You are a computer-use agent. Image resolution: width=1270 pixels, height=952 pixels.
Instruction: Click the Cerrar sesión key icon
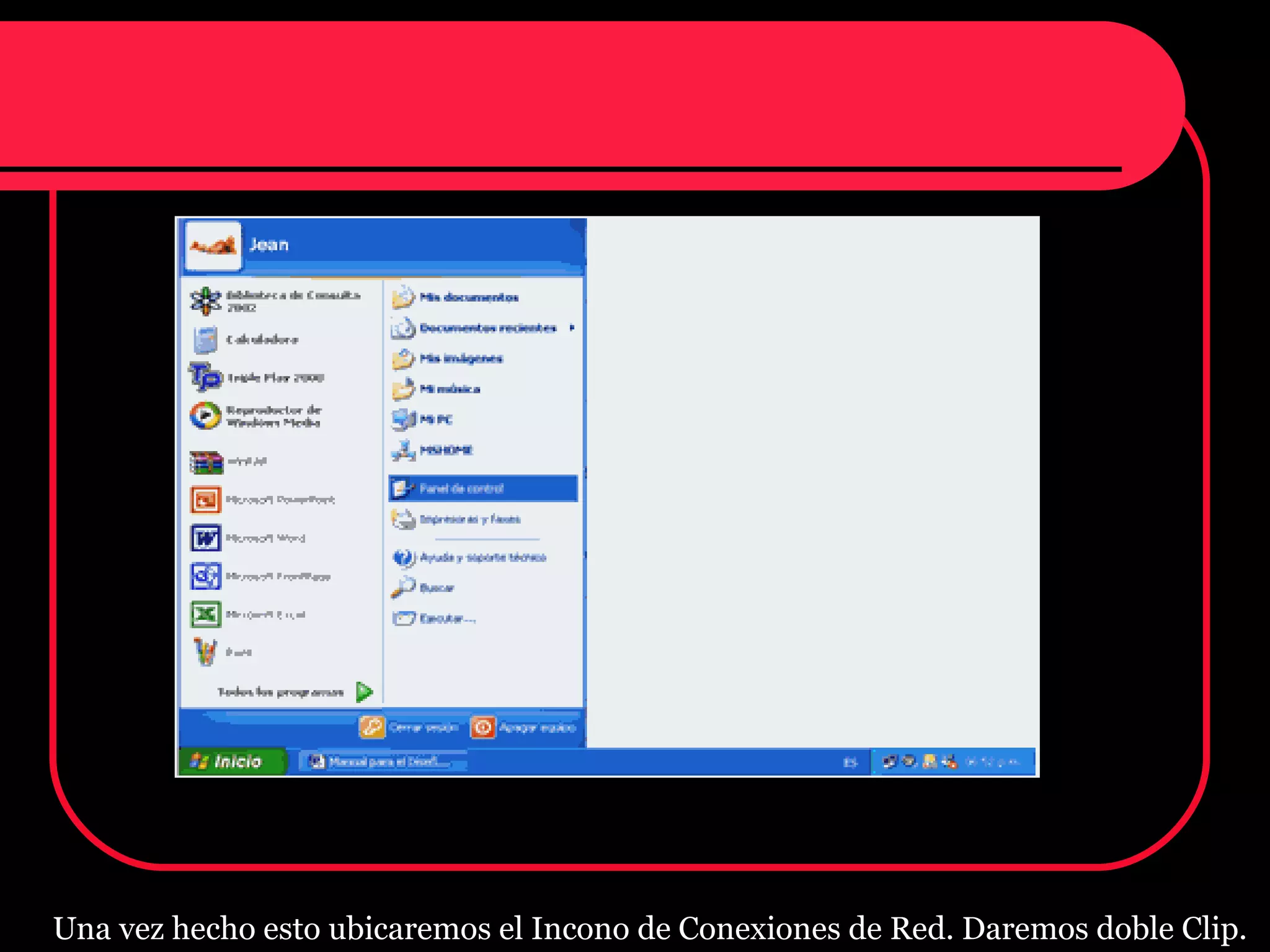pyautogui.click(x=372, y=727)
